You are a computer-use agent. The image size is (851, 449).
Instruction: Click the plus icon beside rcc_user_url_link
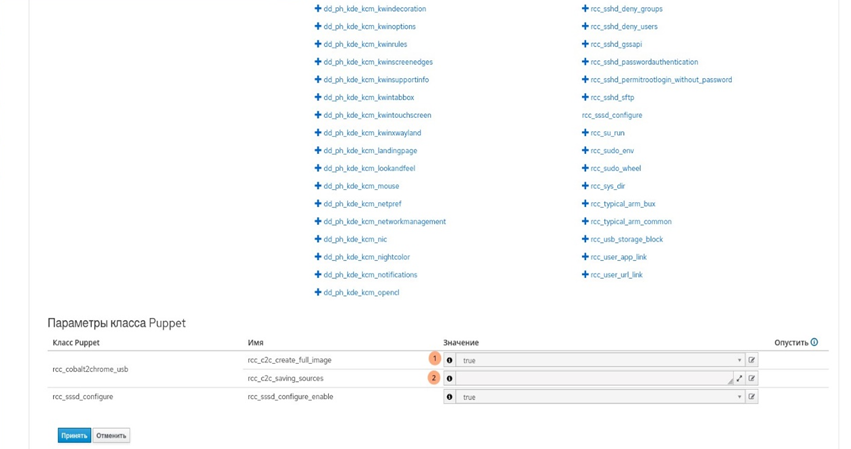click(585, 275)
